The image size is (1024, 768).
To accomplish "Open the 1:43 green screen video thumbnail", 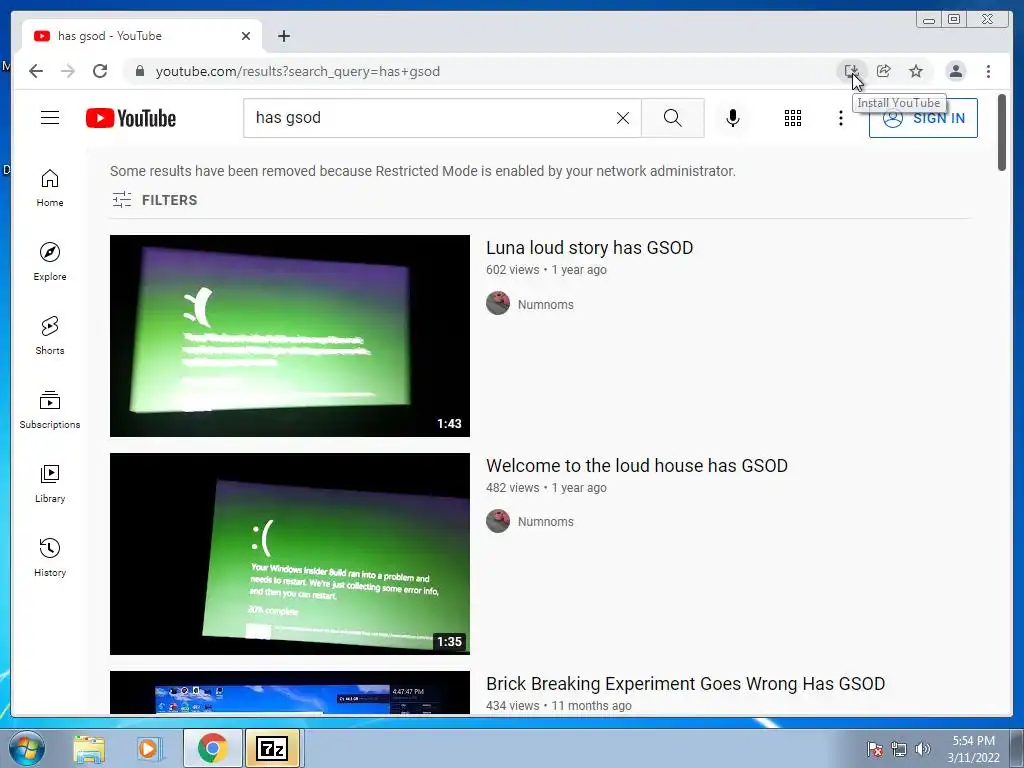I will point(289,336).
